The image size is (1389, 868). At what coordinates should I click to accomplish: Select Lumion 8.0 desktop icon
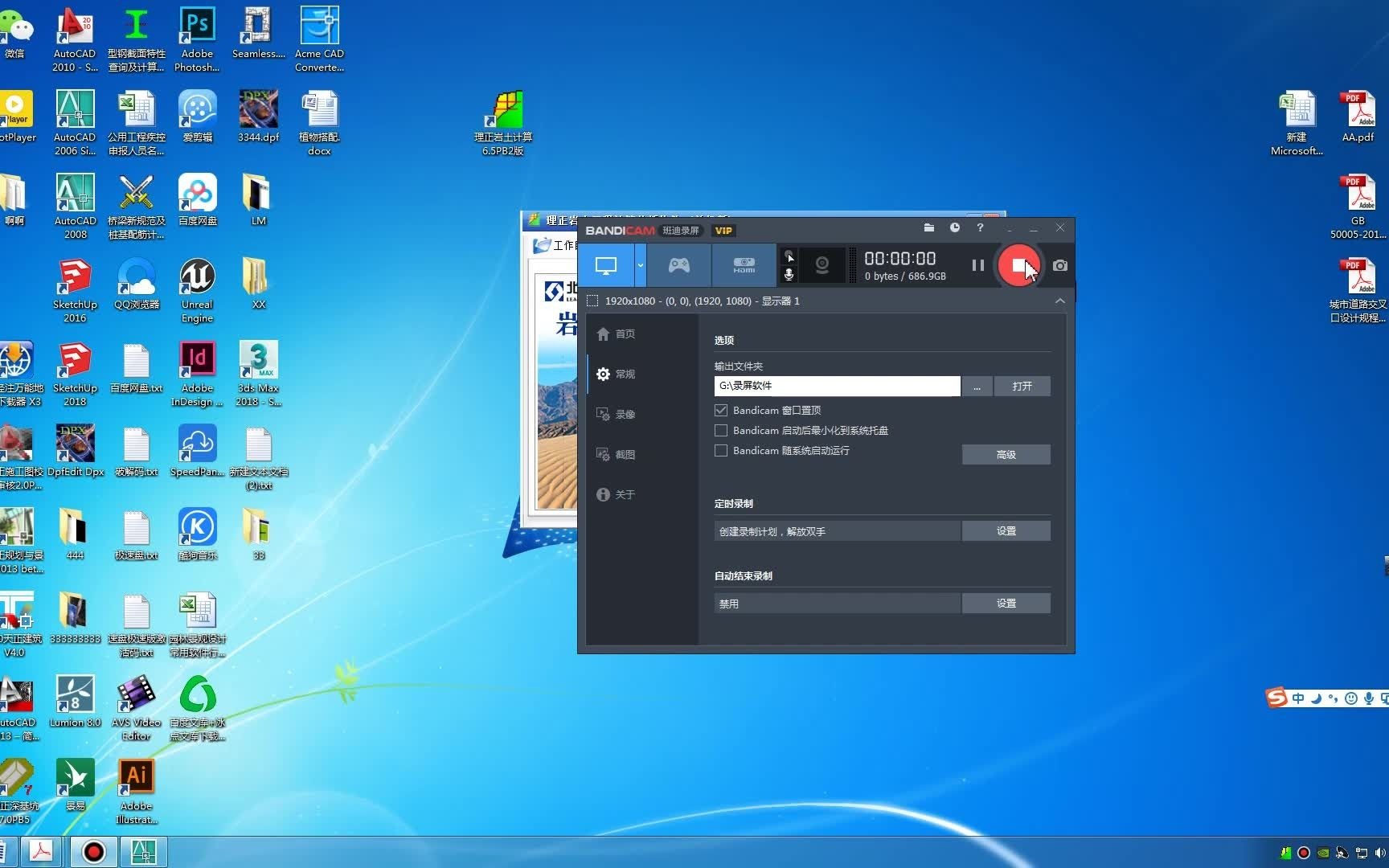pyautogui.click(x=75, y=701)
